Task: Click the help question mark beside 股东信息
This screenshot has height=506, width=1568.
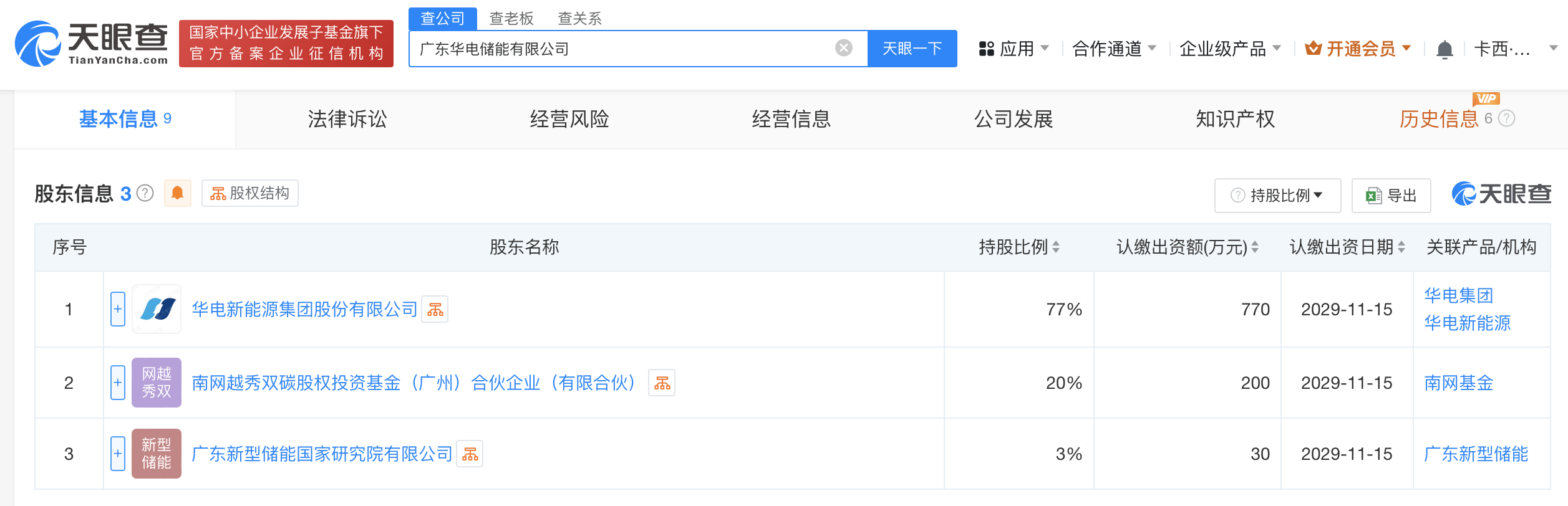Action: click(145, 193)
